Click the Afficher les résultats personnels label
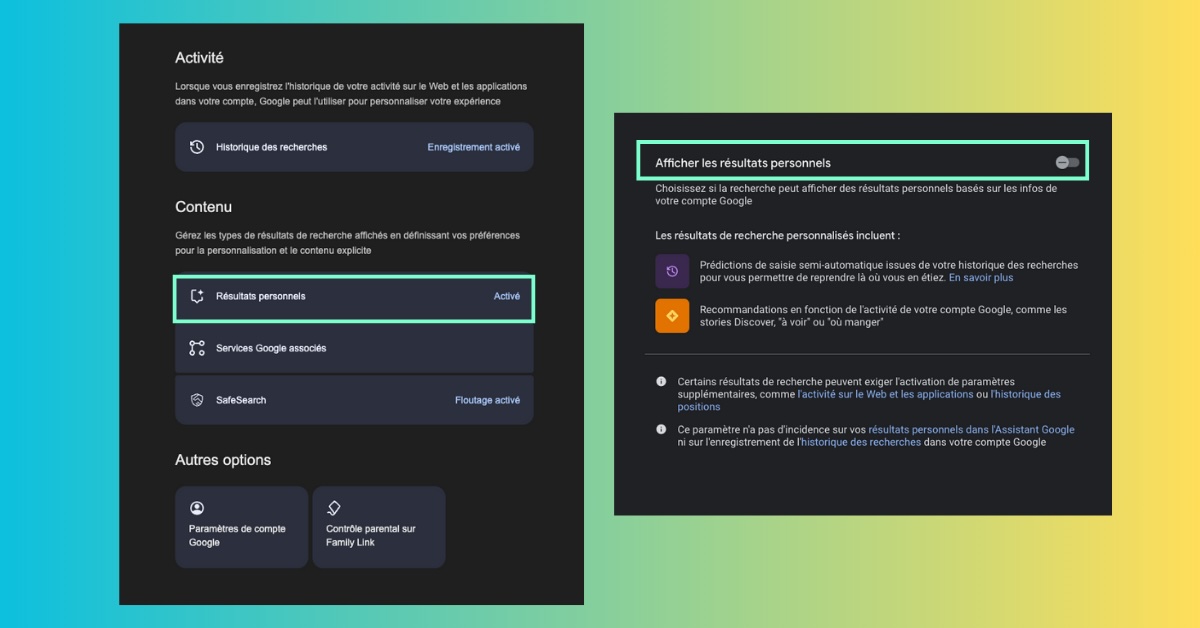Viewport: 1200px width, 628px height. pos(743,162)
